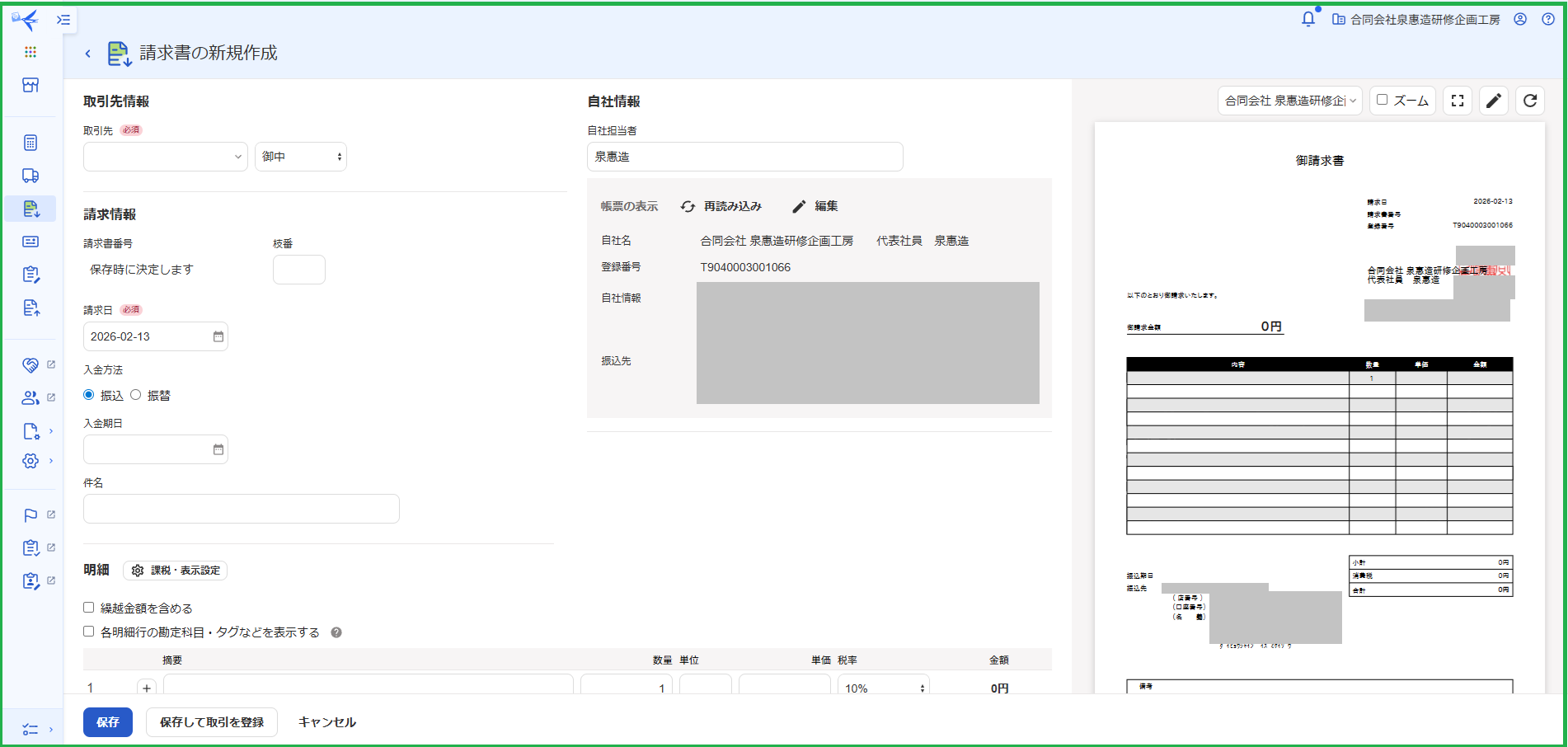Viewport: 1568px width, 747px height.
Task: Check 繰越金額を含める option
Action: coord(89,608)
